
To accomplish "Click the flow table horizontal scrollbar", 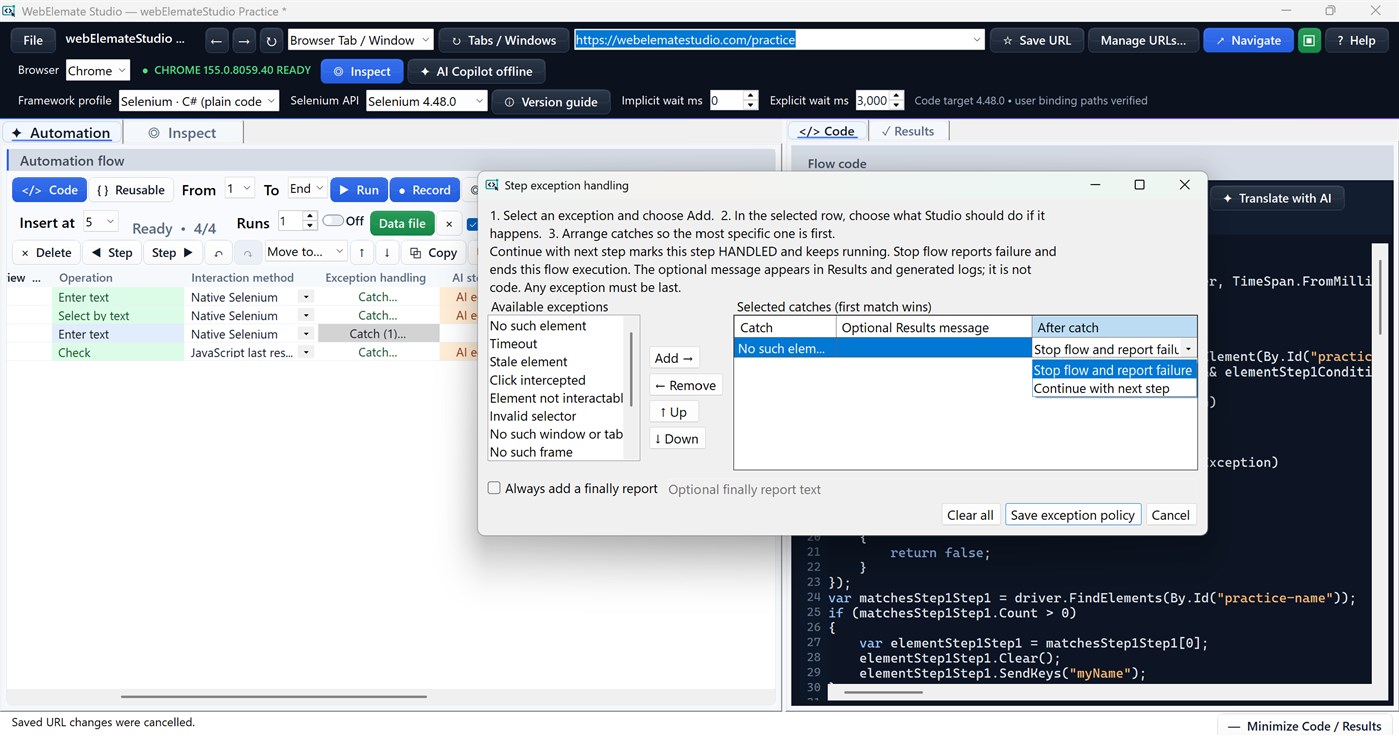I will coord(273,696).
